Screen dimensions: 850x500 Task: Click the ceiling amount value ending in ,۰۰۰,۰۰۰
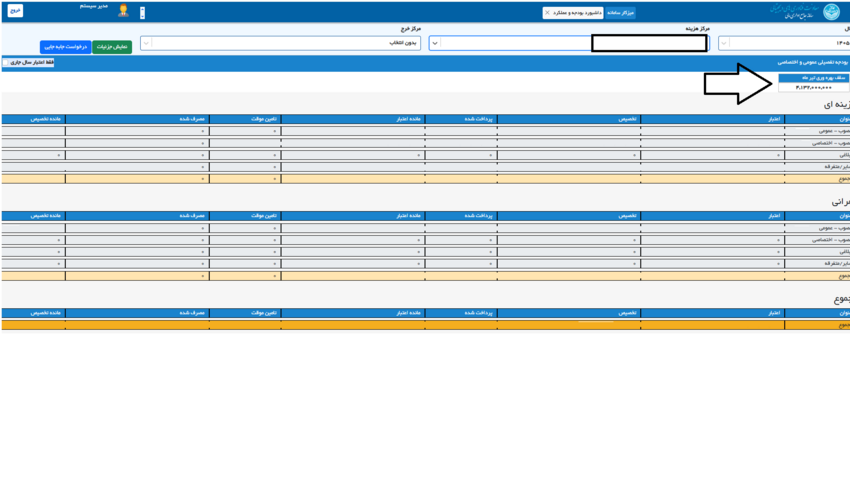coord(814,87)
